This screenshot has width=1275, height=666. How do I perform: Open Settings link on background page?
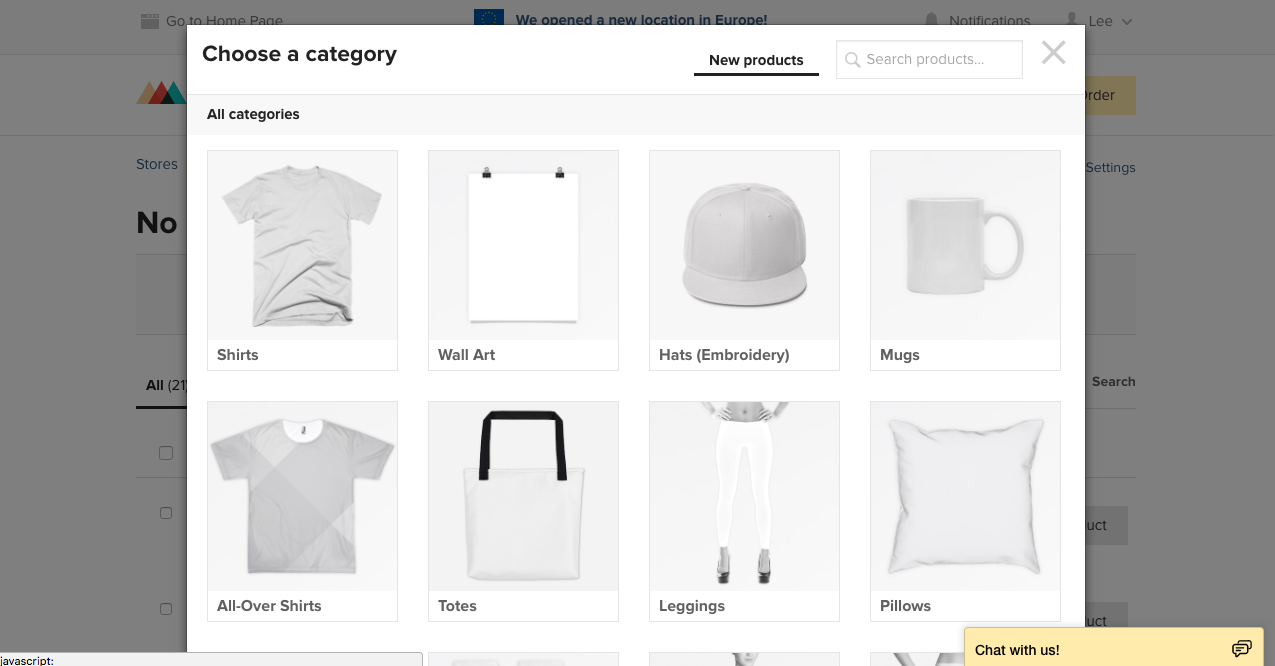click(x=1110, y=167)
